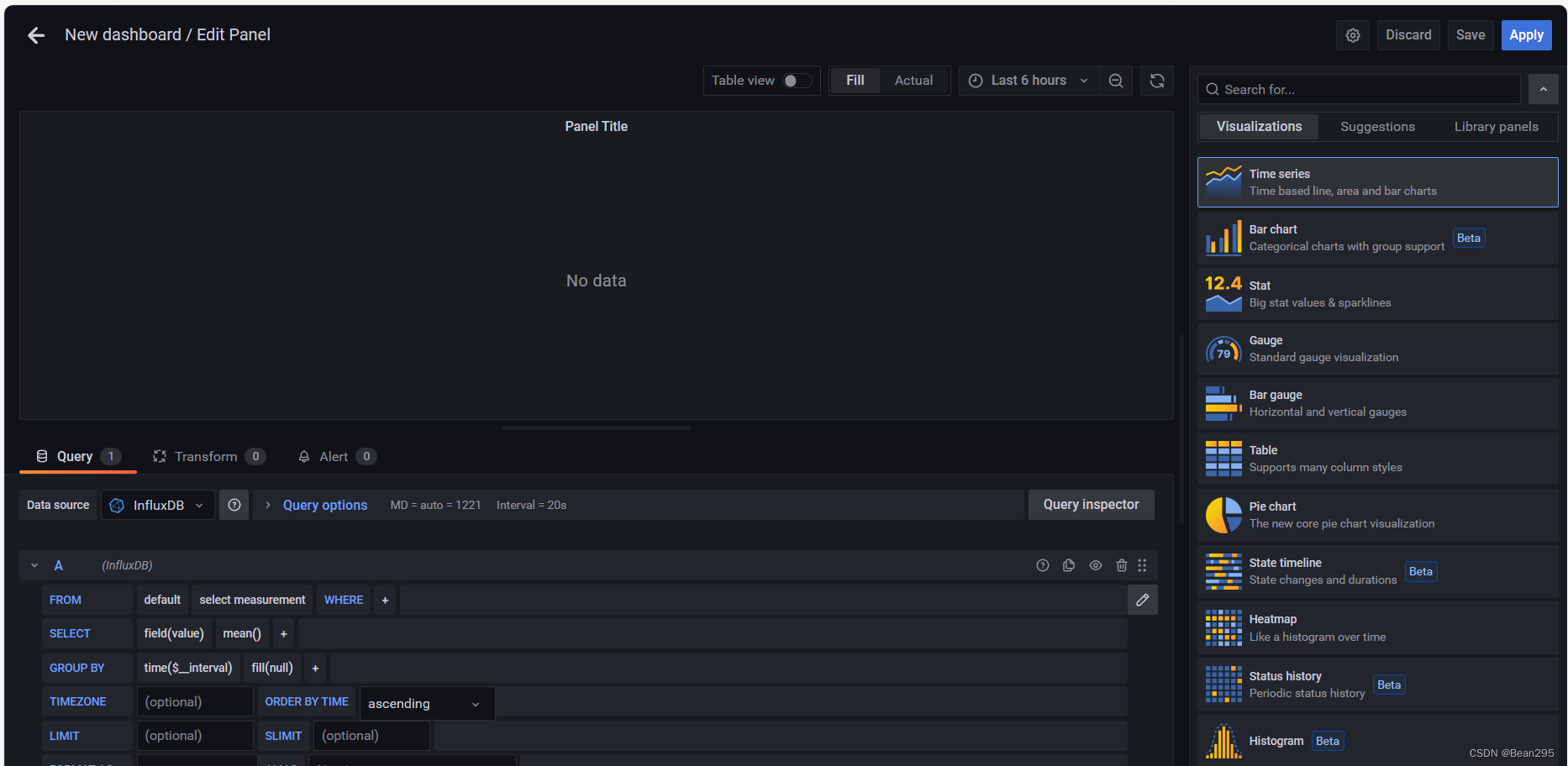This screenshot has width=1568, height=766.
Task: Add a GROUP BY clause plus button
Action: click(x=315, y=668)
